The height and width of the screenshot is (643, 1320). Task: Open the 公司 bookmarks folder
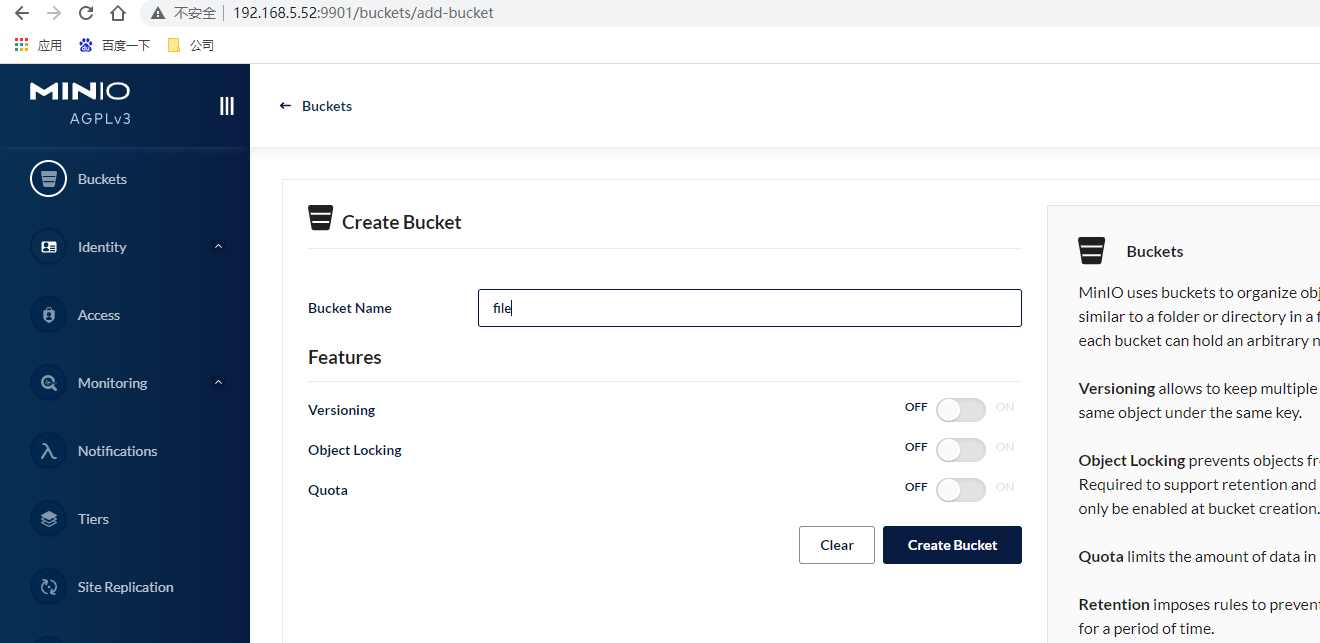click(x=190, y=45)
